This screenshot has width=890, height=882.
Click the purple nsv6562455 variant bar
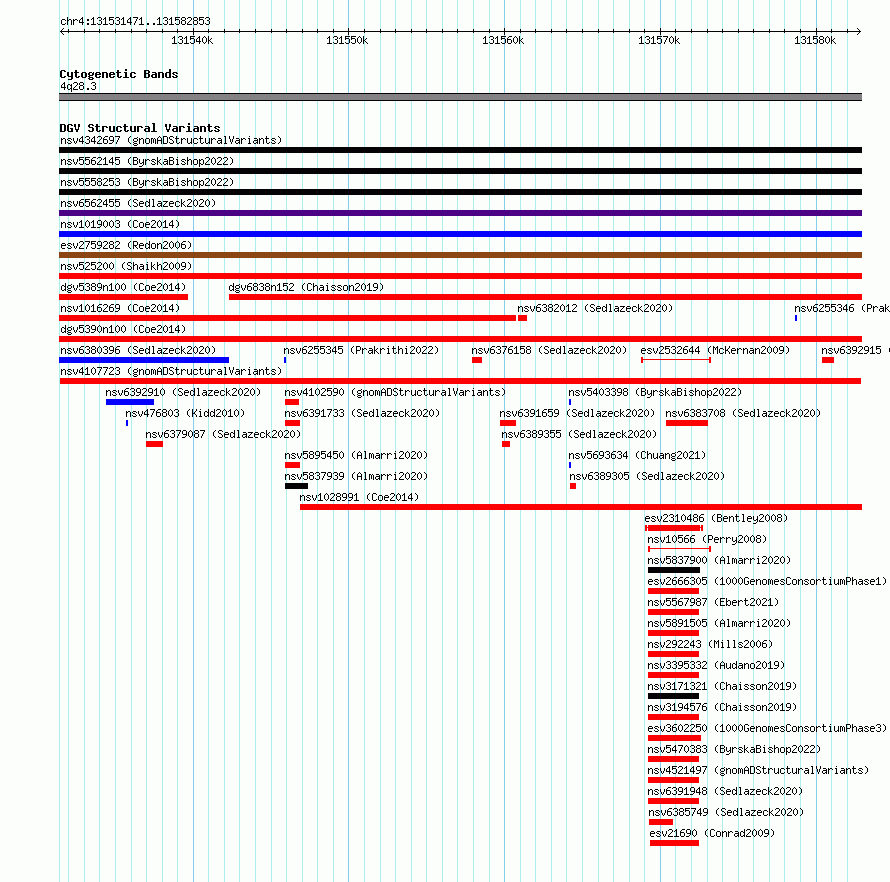point(460,213)
